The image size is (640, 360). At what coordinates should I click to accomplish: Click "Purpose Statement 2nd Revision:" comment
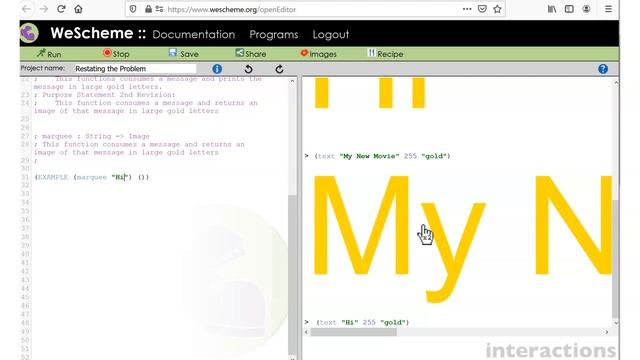[104, 95]
